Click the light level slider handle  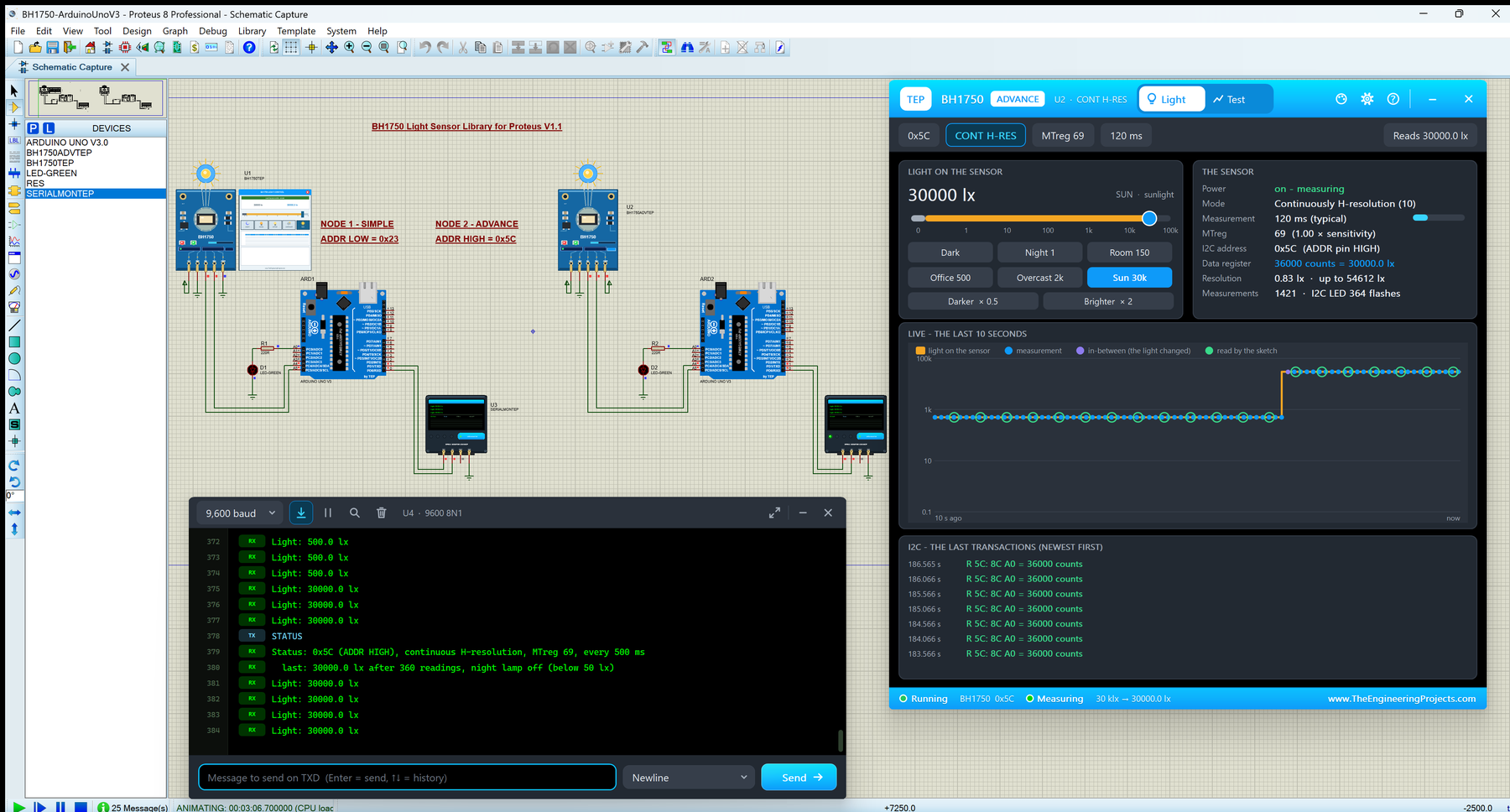pos(1149,218)
